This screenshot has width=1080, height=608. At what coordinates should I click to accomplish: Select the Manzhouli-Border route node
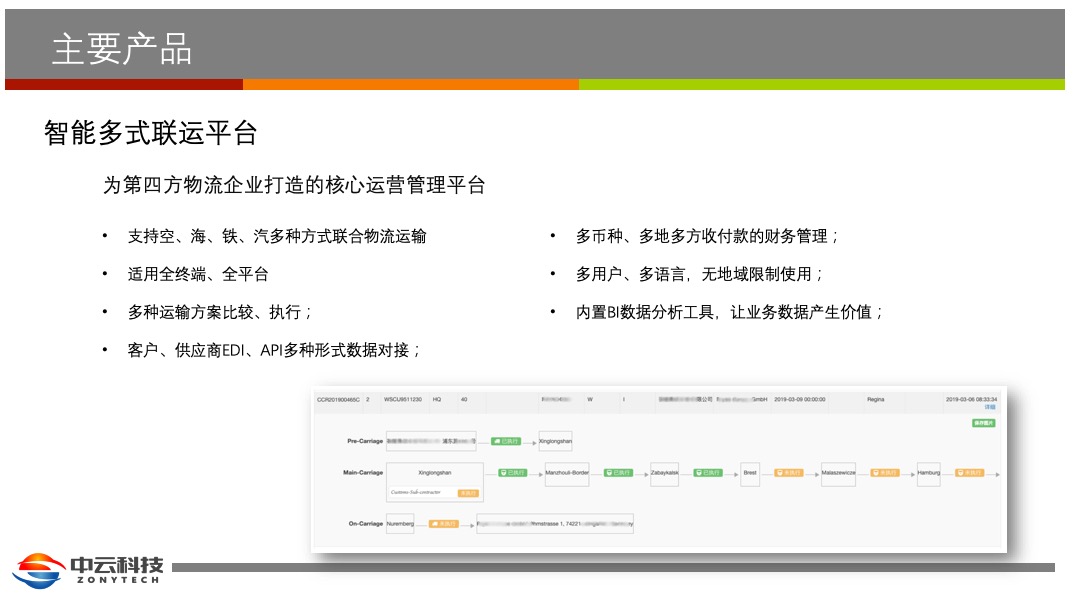click(567, 473)
